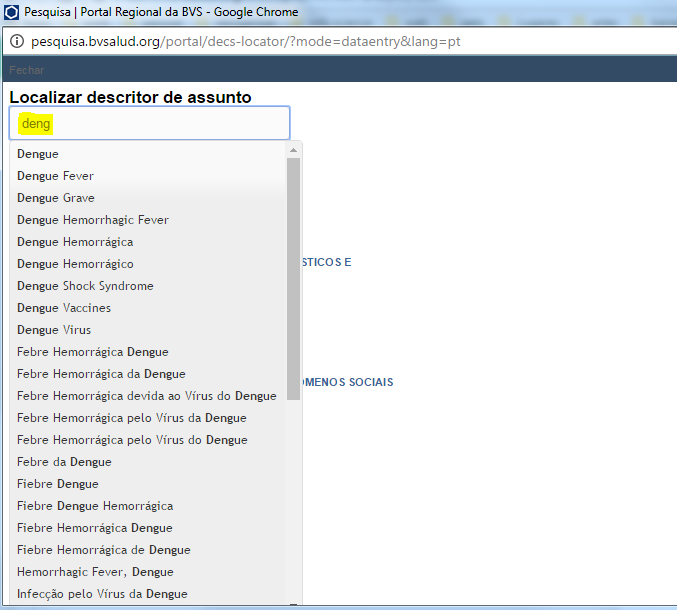Pick 'Febre Hemorrágica devida ao Vírus do Dengue'
The width and height of the screenshot is (677, 610).
pos(148,396)
